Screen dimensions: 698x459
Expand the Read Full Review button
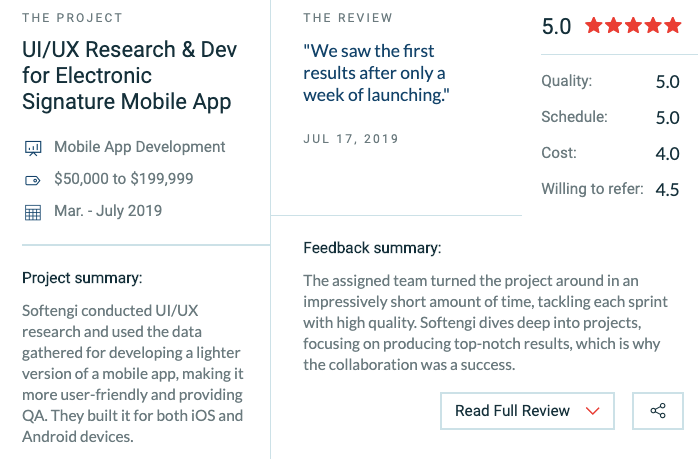(x=528, y=410)
